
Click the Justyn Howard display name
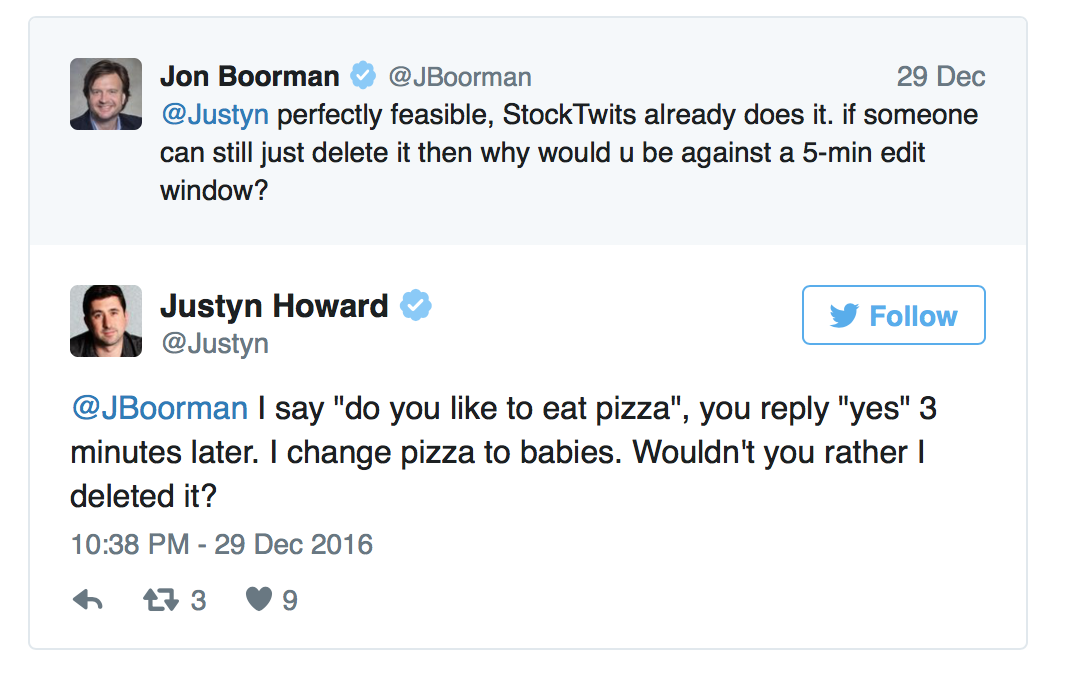[274, 306]
